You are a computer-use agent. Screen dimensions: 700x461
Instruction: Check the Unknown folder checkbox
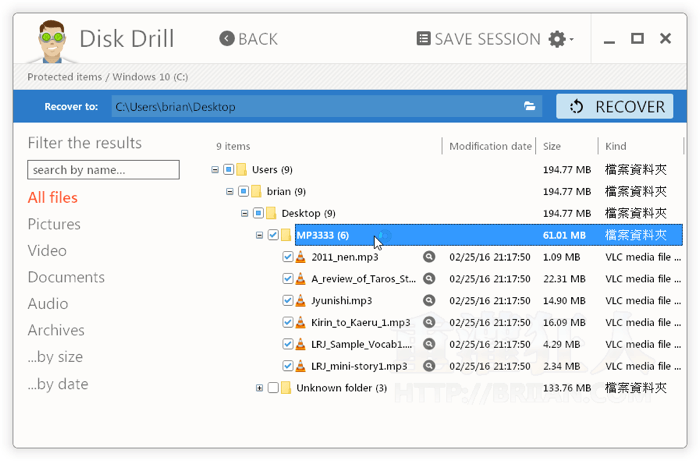pyautogui.click(x=273, y=388)
